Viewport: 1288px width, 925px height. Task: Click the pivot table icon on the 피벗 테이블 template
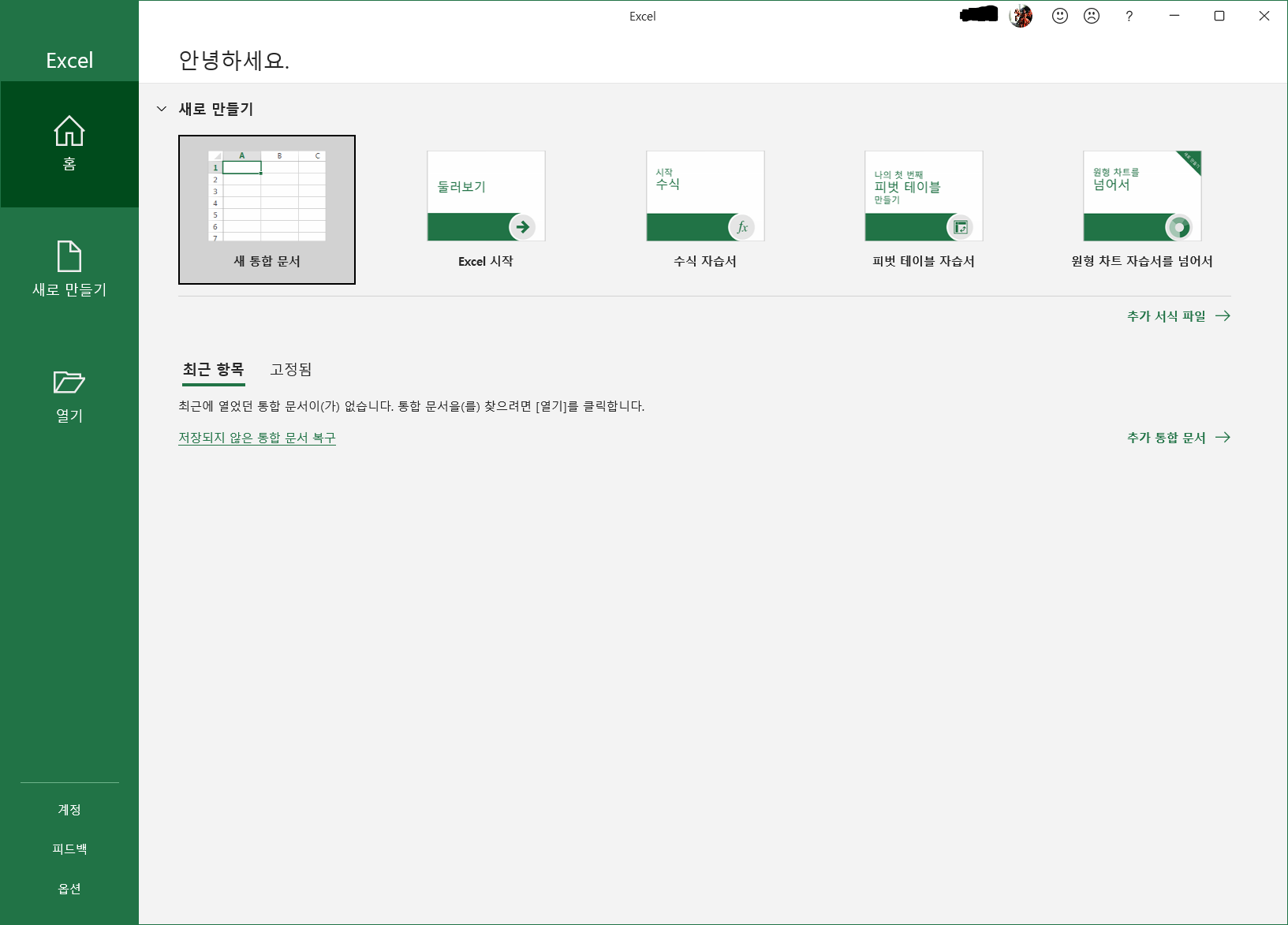[960, 227]
